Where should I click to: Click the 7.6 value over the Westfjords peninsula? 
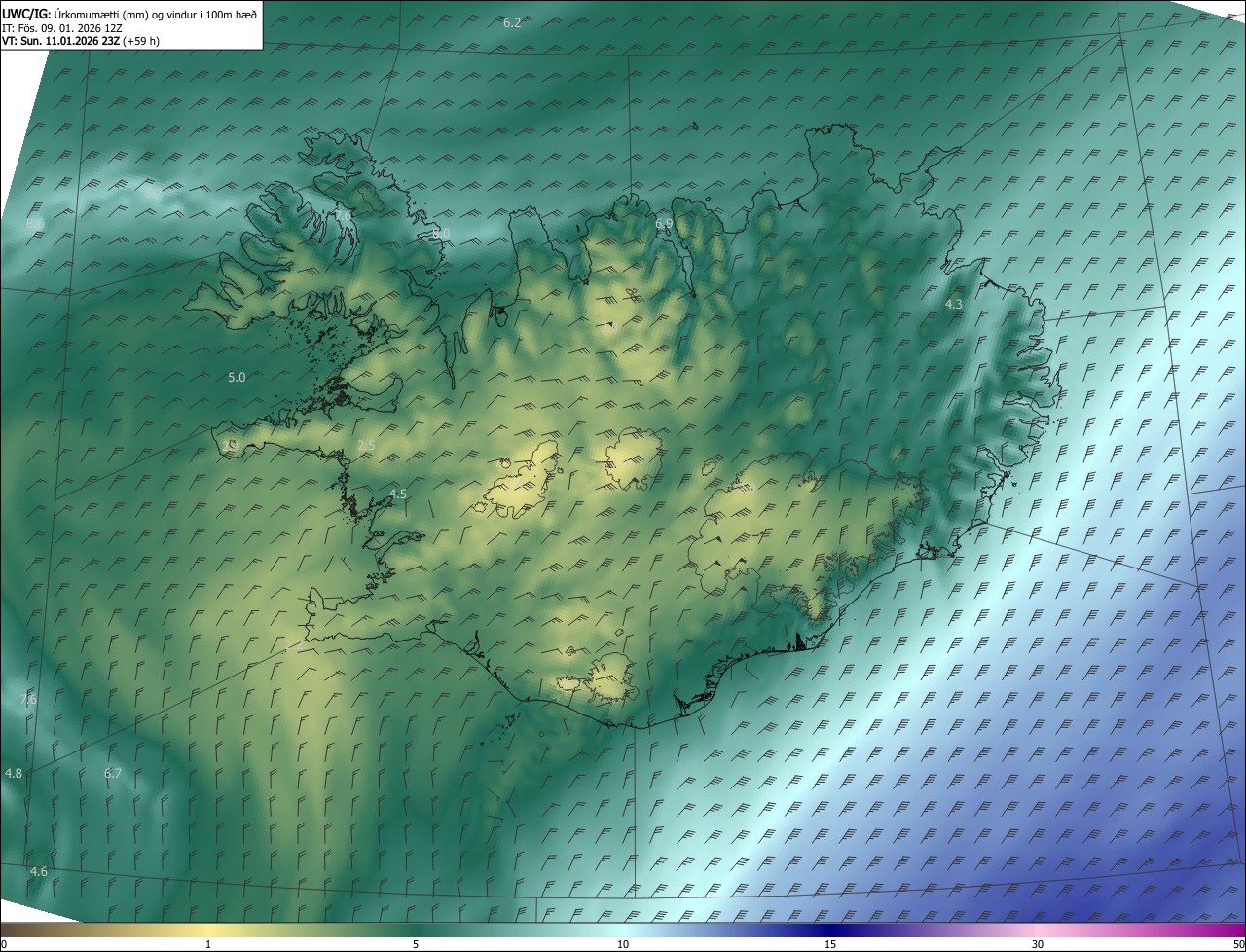click(343, 215)
